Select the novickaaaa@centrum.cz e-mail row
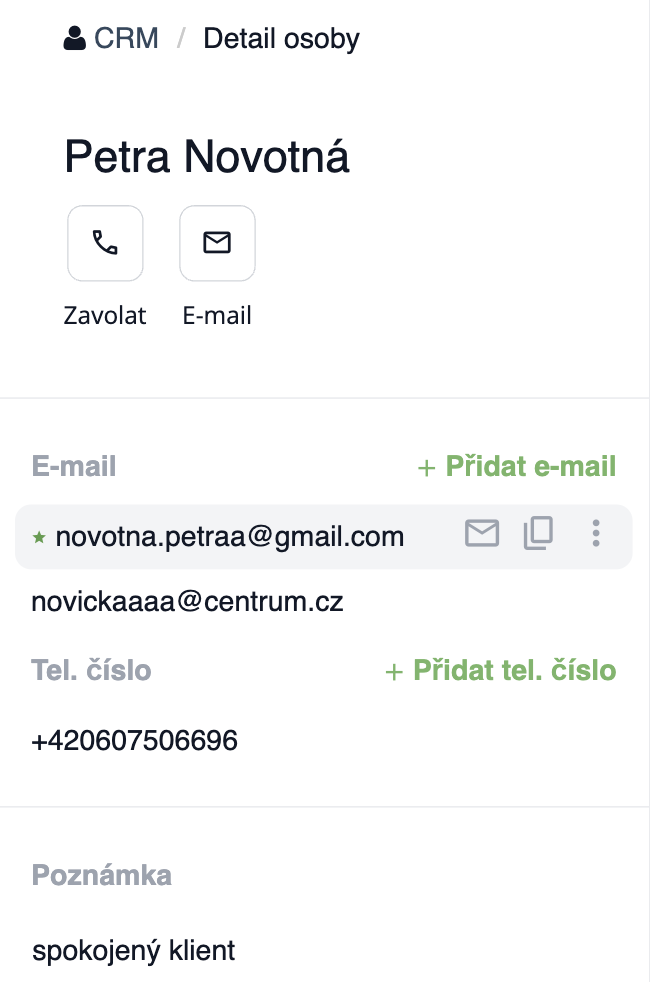The image size is (650, 982). tap(188, 602)
